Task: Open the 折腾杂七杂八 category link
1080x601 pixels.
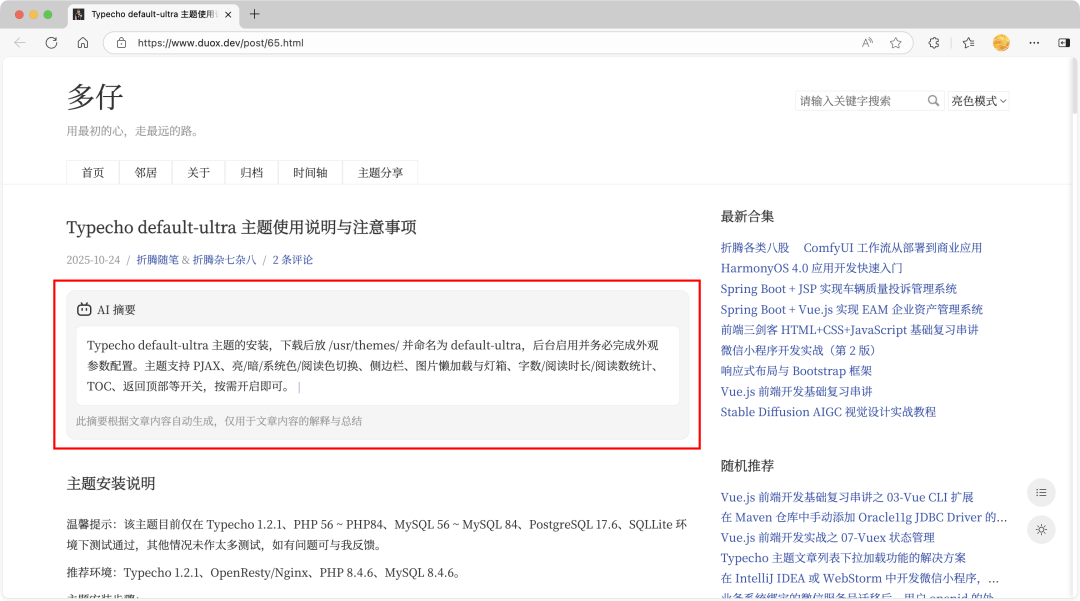Action: coord(224,260)
